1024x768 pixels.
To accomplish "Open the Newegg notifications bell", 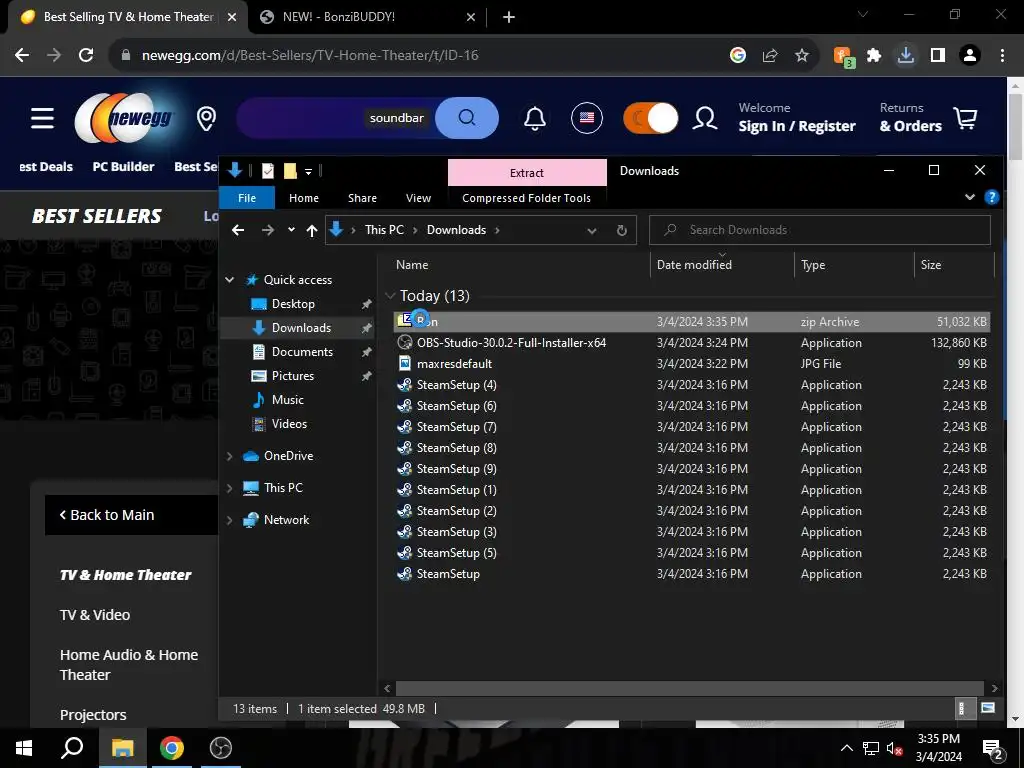I will tap(534, 118).
